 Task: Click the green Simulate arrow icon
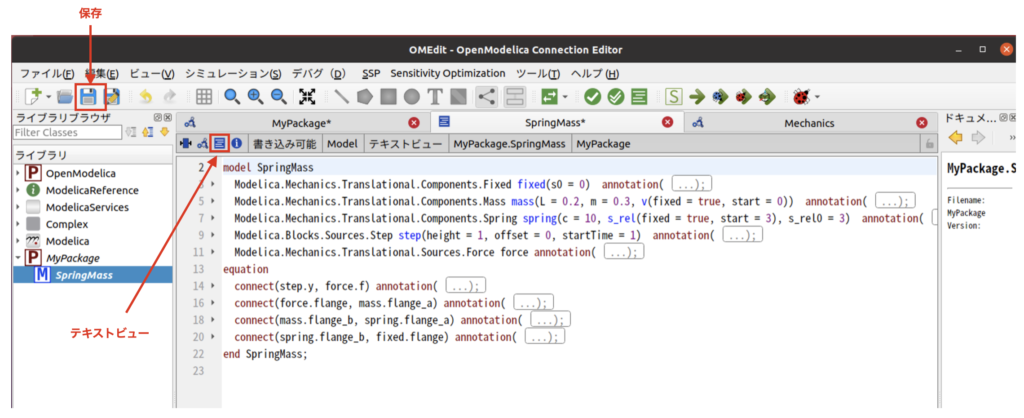697,97
